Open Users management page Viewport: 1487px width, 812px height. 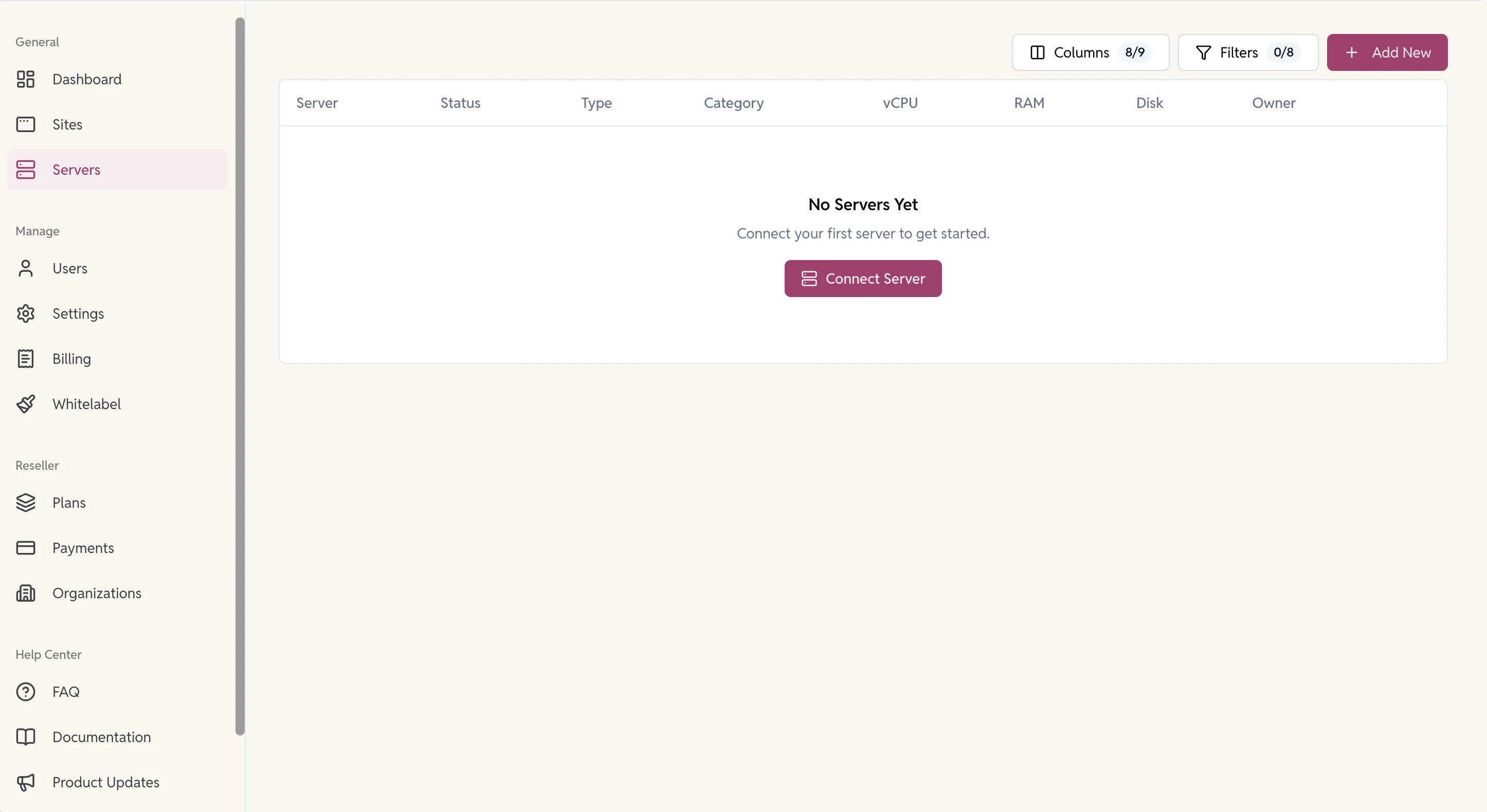coord(117,268)
